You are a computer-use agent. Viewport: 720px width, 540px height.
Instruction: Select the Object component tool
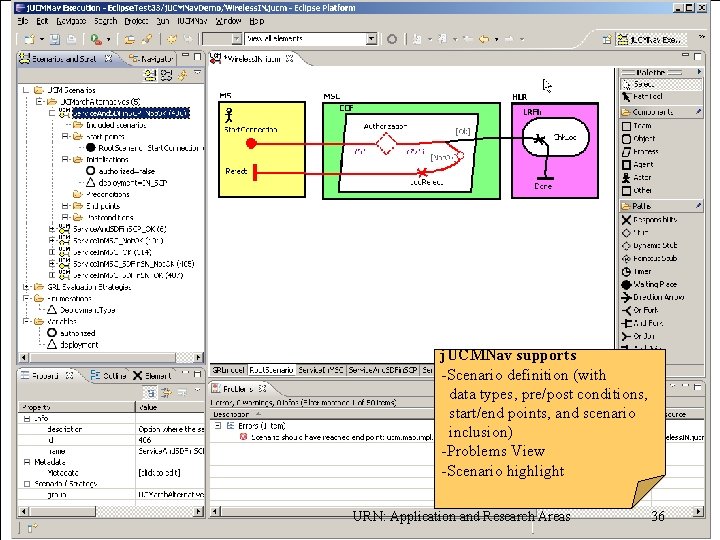point(639,138)
